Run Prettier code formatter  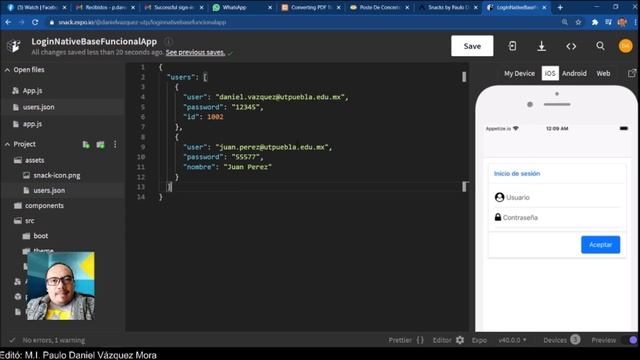406,340
